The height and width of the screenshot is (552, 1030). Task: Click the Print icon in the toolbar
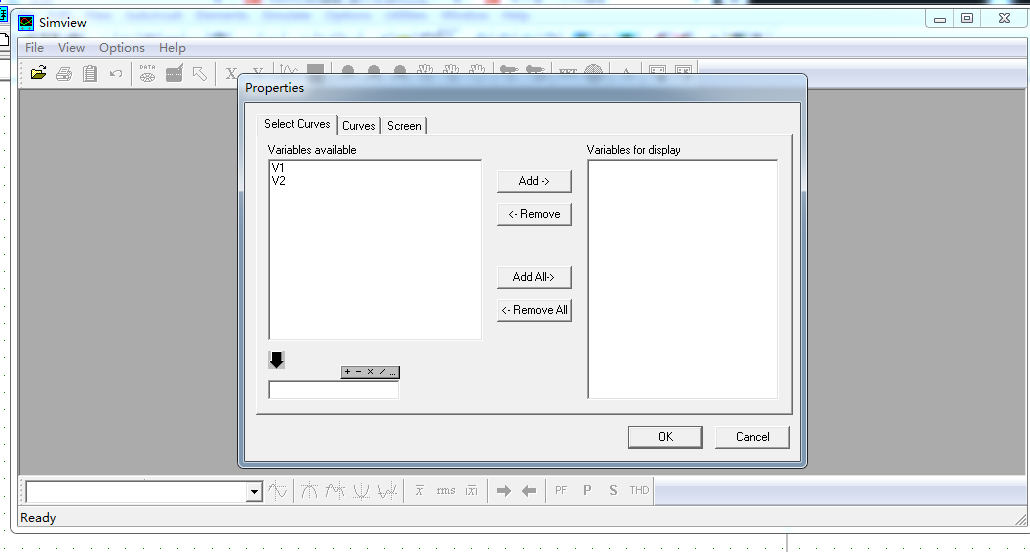point(64,74)
